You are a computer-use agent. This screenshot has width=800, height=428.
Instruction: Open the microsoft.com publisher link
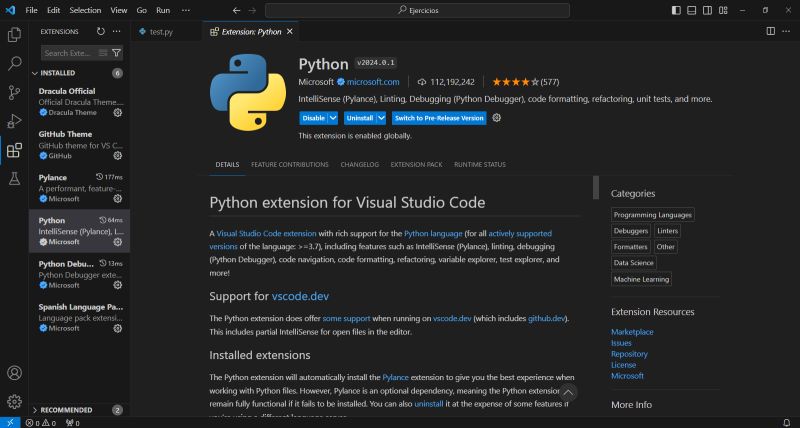pyautogui.click(x=373, y=82)
